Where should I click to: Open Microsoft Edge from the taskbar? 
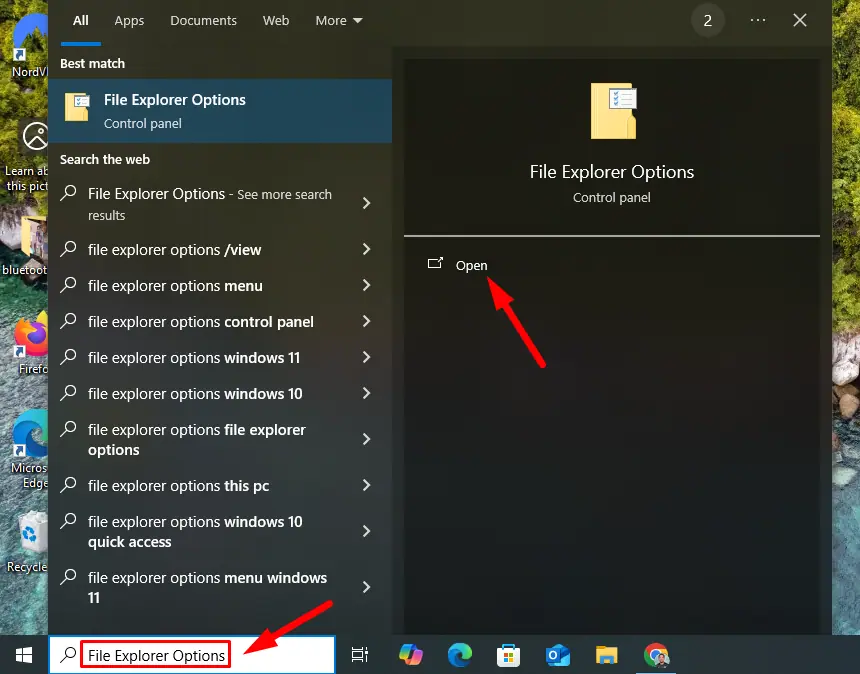460,655
